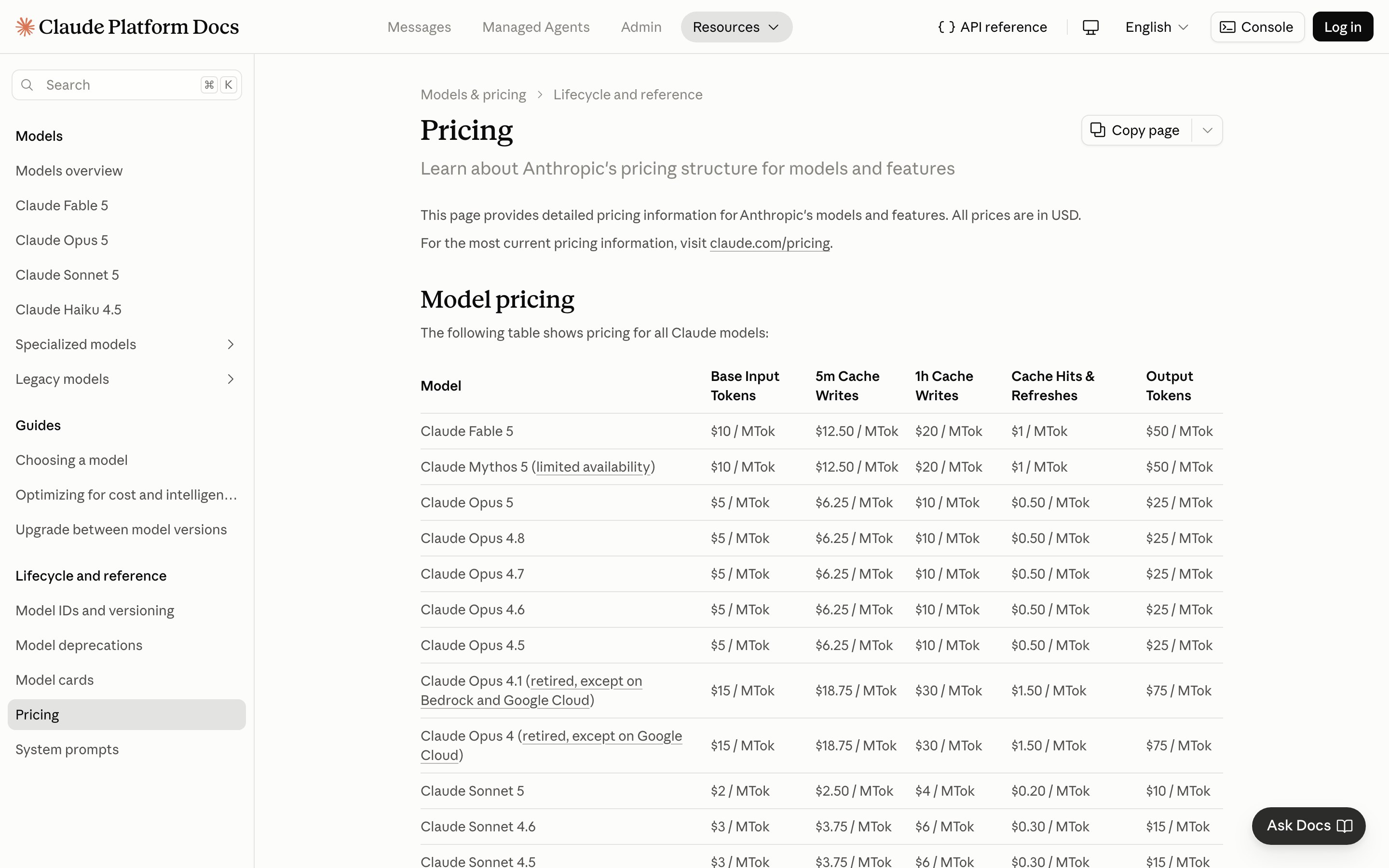Click the Copy page button
This screenshot has width=1389, height=868.
point(1136,130)
